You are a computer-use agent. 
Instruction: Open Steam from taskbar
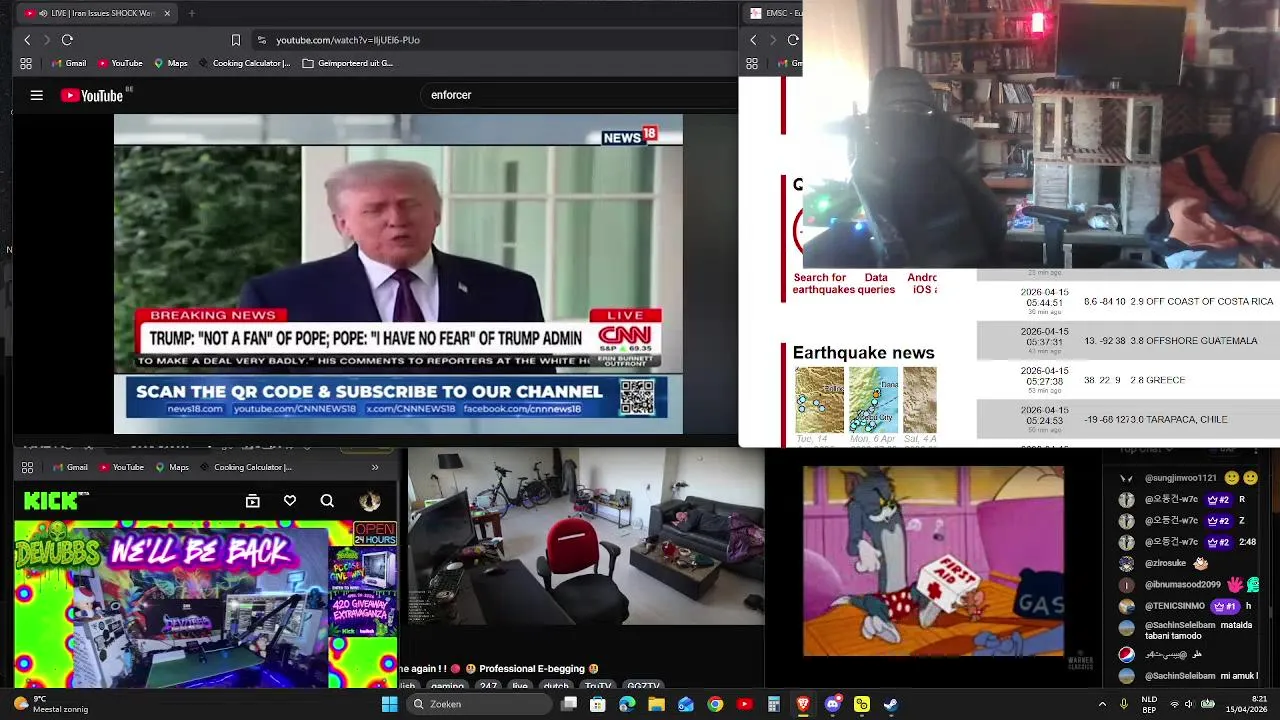pyautogui.click(x=891, y=704)
